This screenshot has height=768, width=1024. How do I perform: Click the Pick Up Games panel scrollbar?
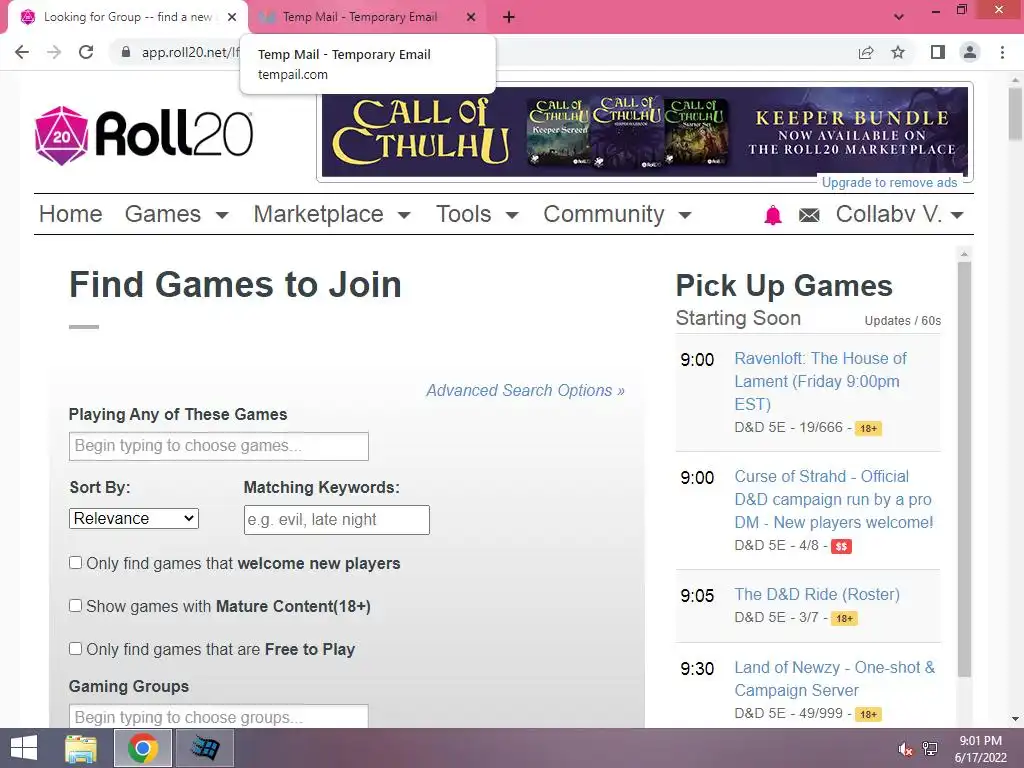coord(965,469)
